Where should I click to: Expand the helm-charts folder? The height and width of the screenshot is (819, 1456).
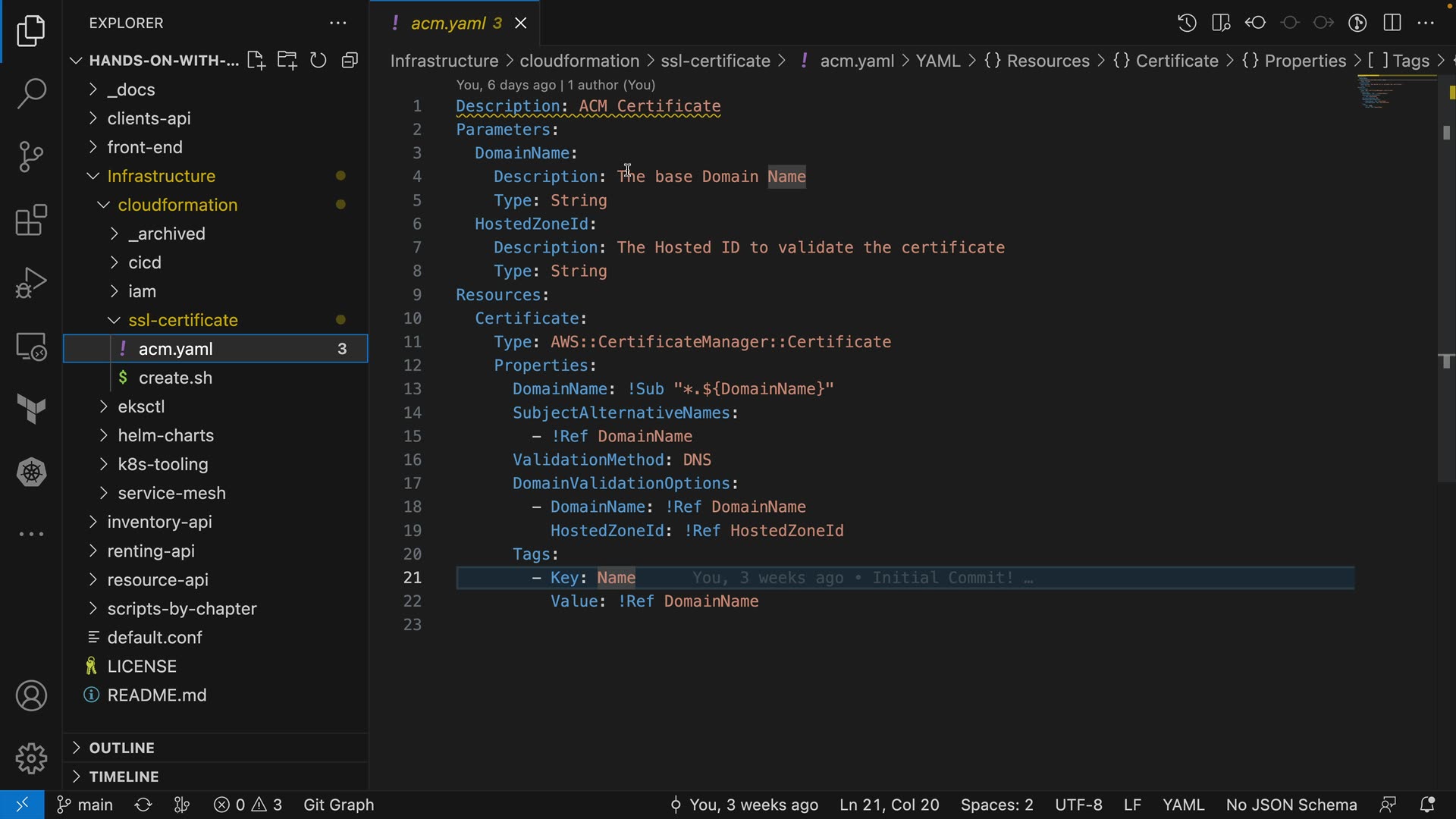click(x=165, y=435)
